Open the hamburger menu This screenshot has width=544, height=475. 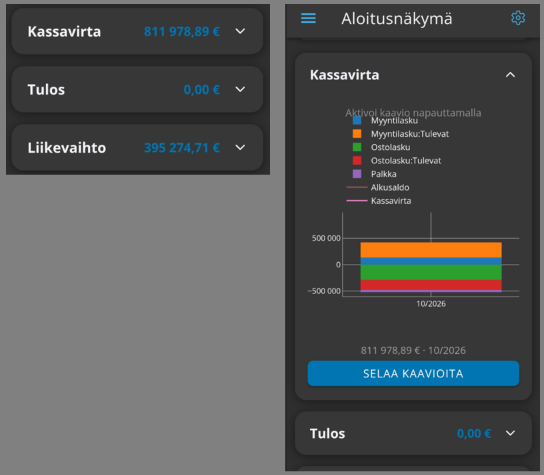pos(308,18)
